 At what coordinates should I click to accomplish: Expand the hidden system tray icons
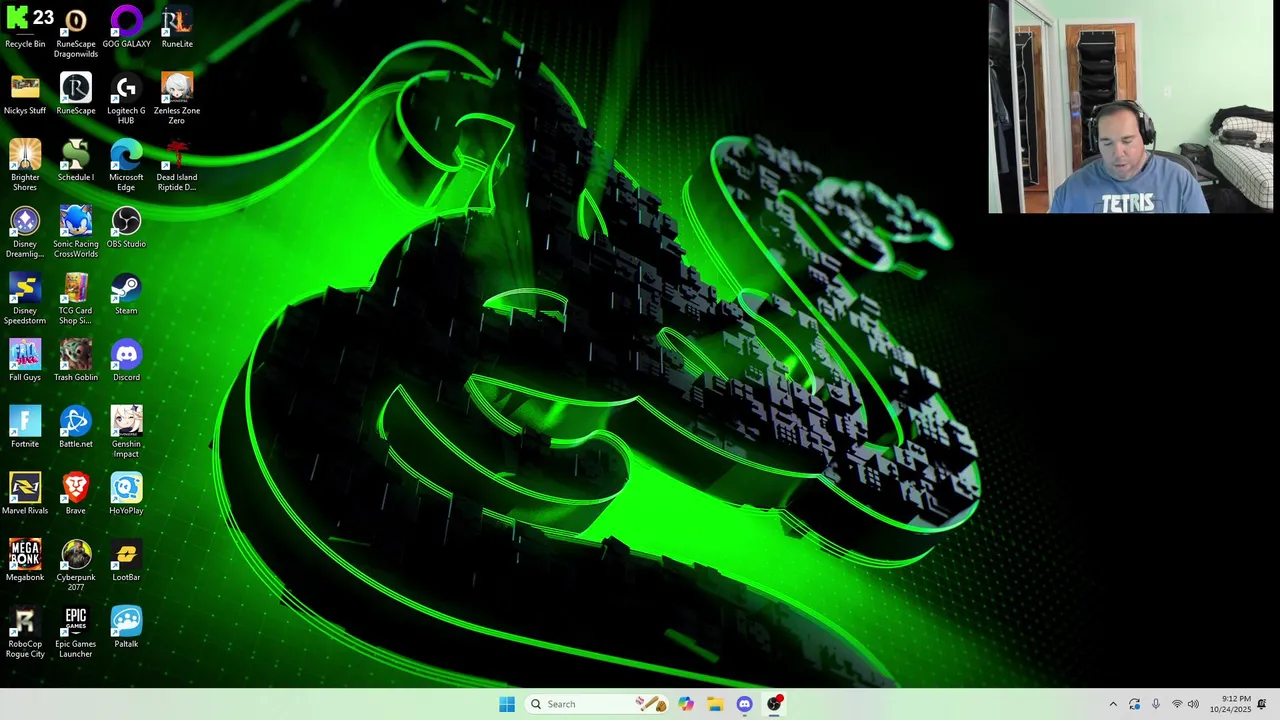pos(1113,704)
